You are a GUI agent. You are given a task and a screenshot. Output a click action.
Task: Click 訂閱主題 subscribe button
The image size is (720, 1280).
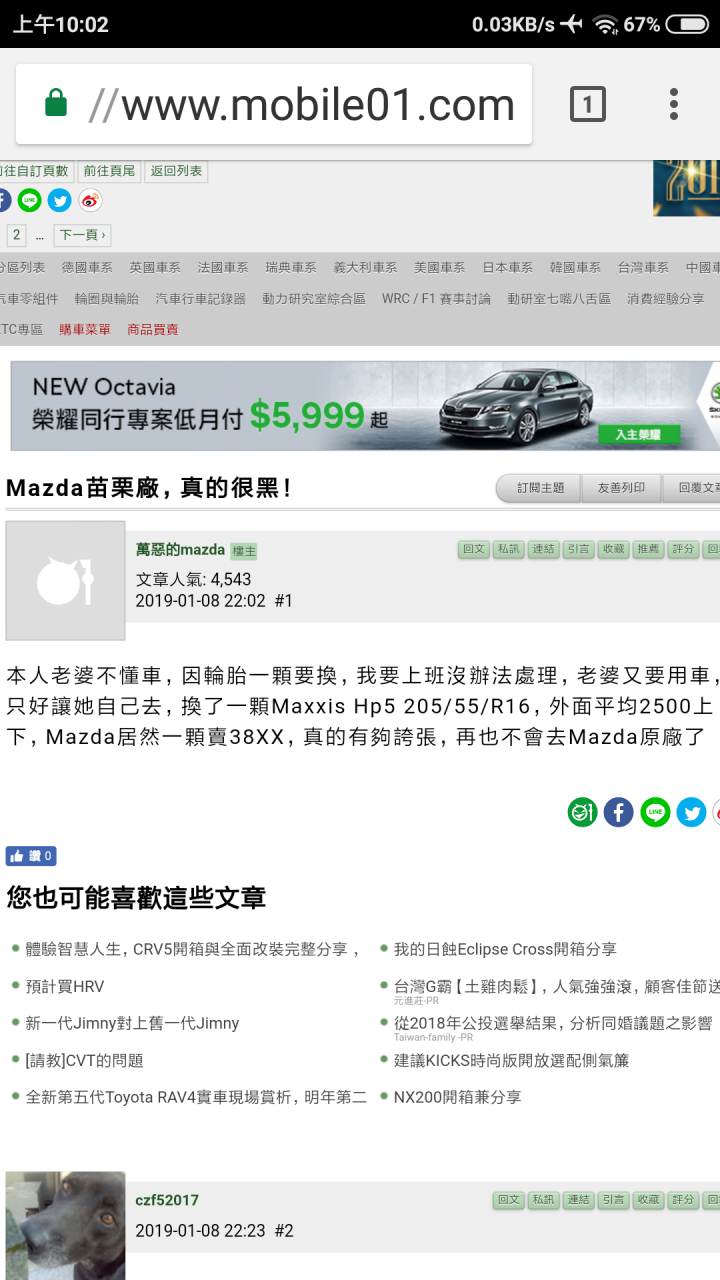pos(541,488)
